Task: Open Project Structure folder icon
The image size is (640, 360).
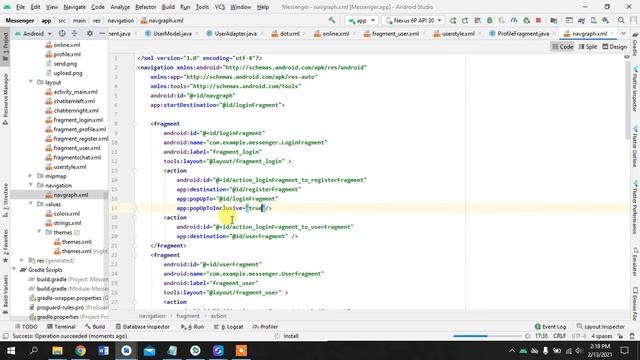Action: [x=553, y=20]
